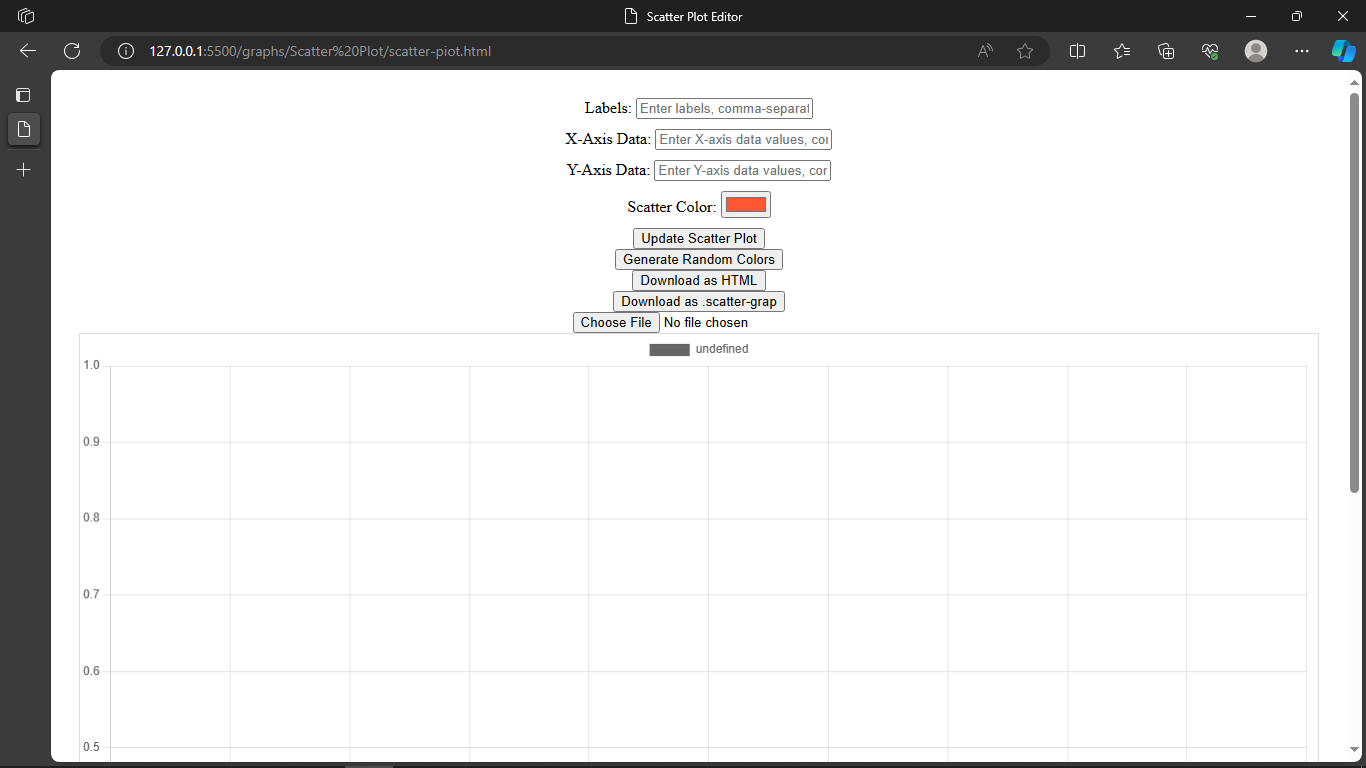
Task: Open the user profile avatar
Action: point(1256,51)
